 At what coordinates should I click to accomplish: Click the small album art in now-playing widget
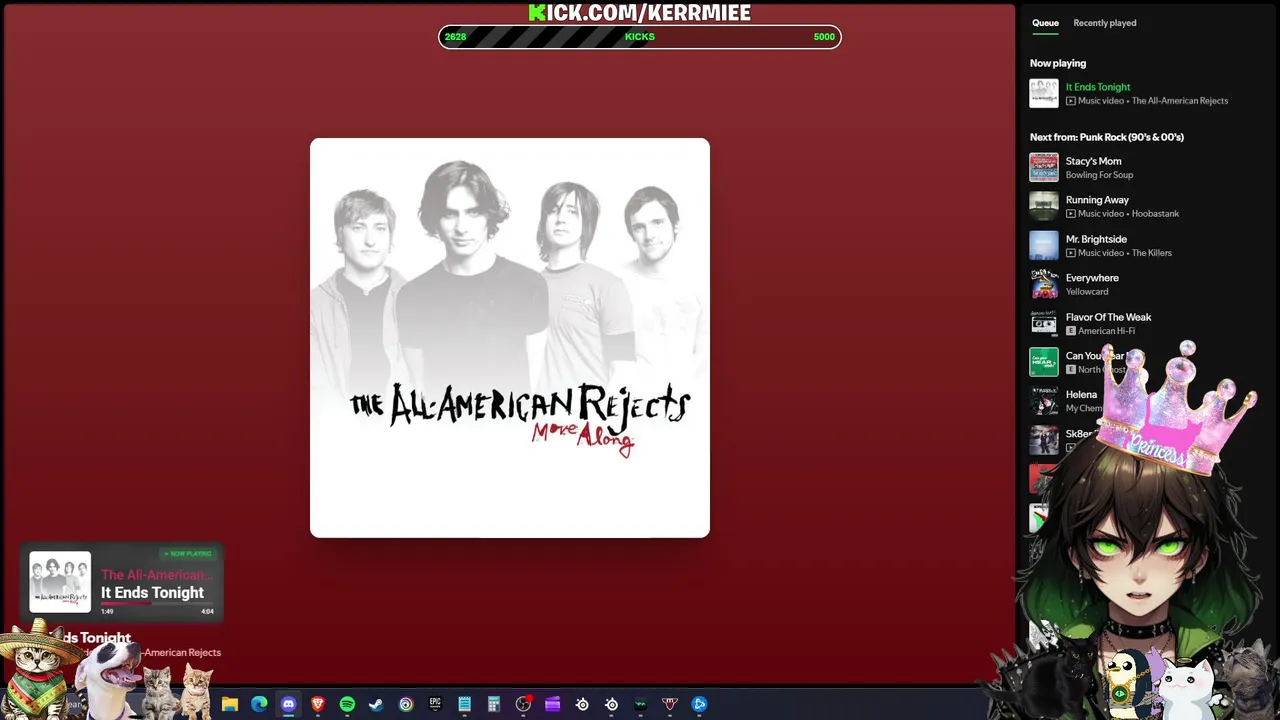pyautogui.click(x=60, y=582)
